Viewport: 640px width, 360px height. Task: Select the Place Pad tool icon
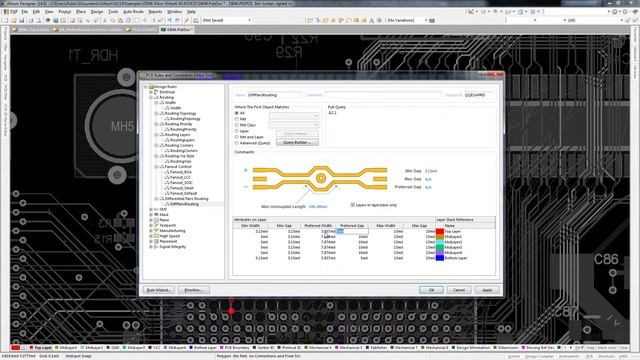(x=333, y=20)
